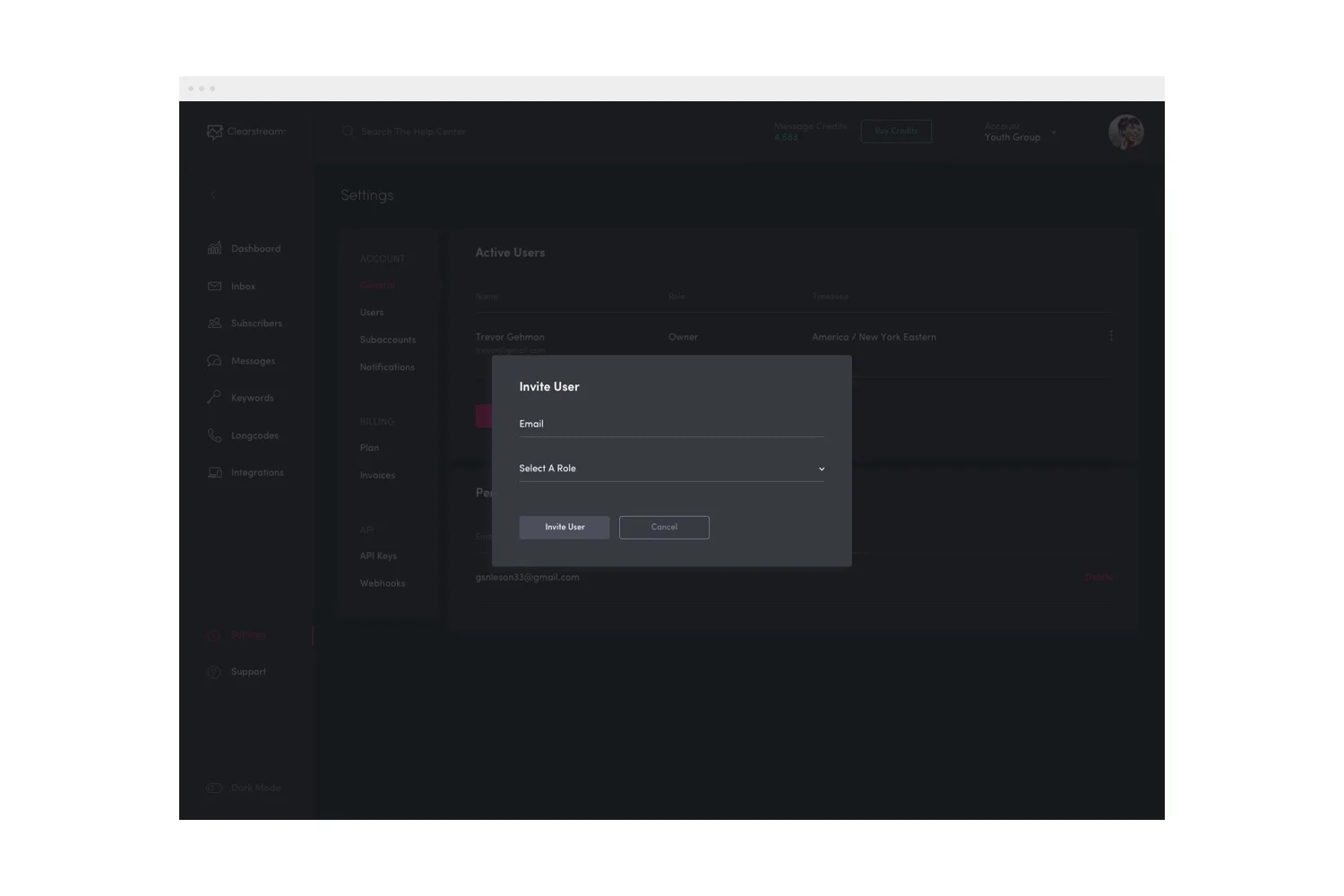Click the Invite User button in dialog
The height and width of the screenshot is (896, 1344).
click(x=564, y=528)
